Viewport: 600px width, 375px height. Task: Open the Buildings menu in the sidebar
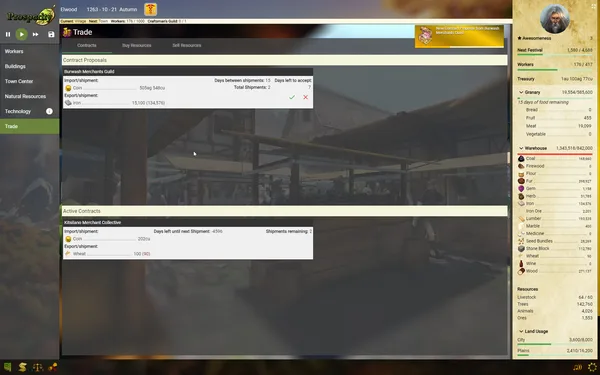click(x=29, y=66)
